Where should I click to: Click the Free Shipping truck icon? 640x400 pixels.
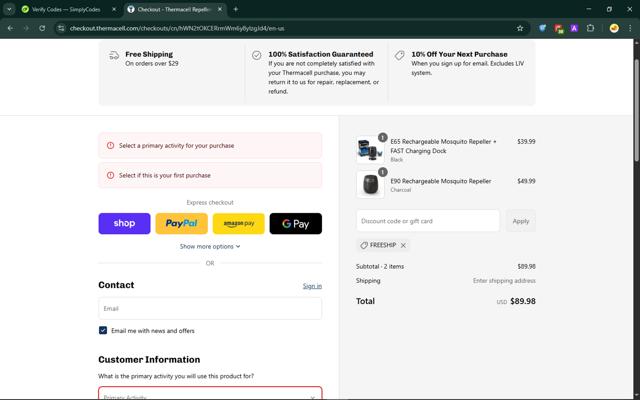click(114, 55)
